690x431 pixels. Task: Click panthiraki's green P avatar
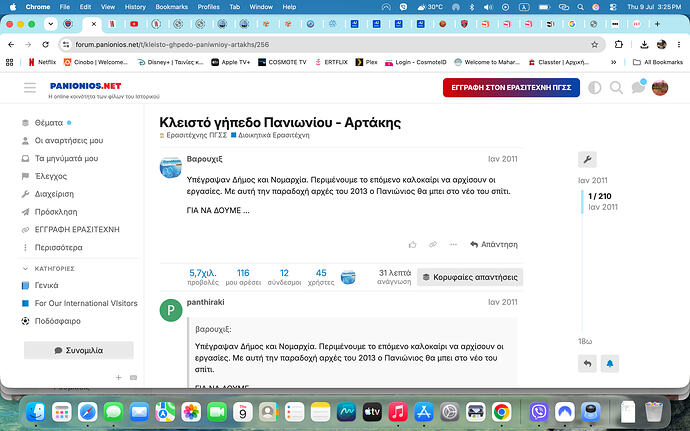pyautogui.click(x=171, y=310)
